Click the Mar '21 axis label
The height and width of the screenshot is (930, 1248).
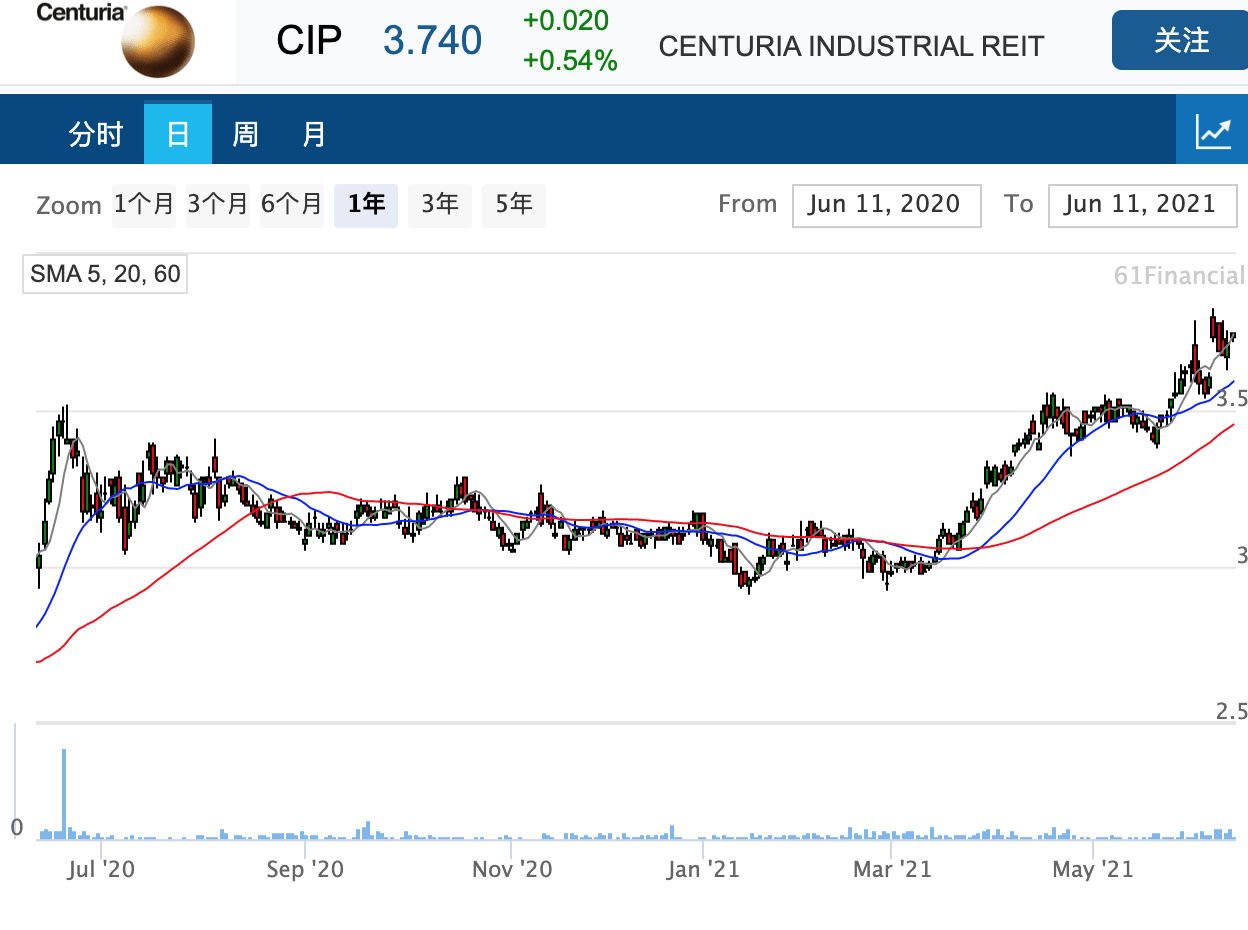pos(891,869)
